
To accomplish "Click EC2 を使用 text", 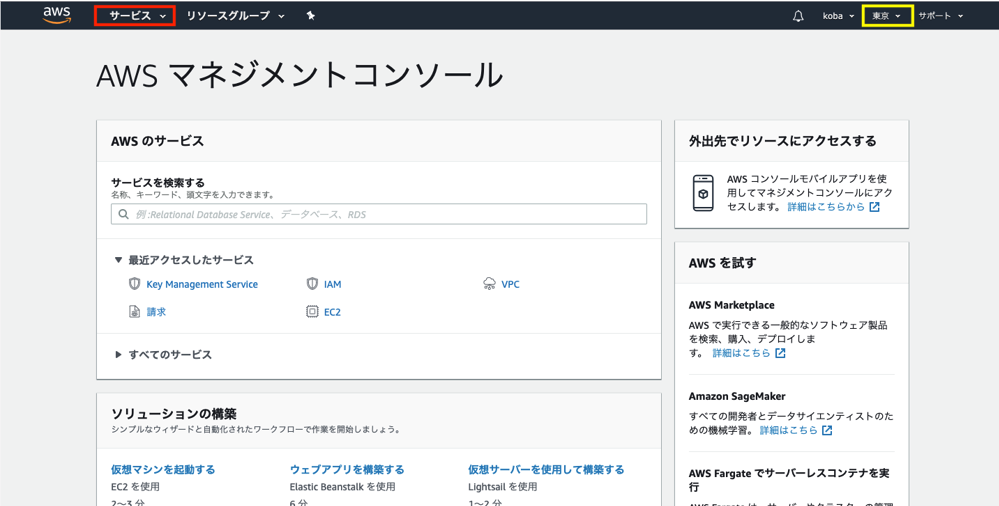I will 135,487.
